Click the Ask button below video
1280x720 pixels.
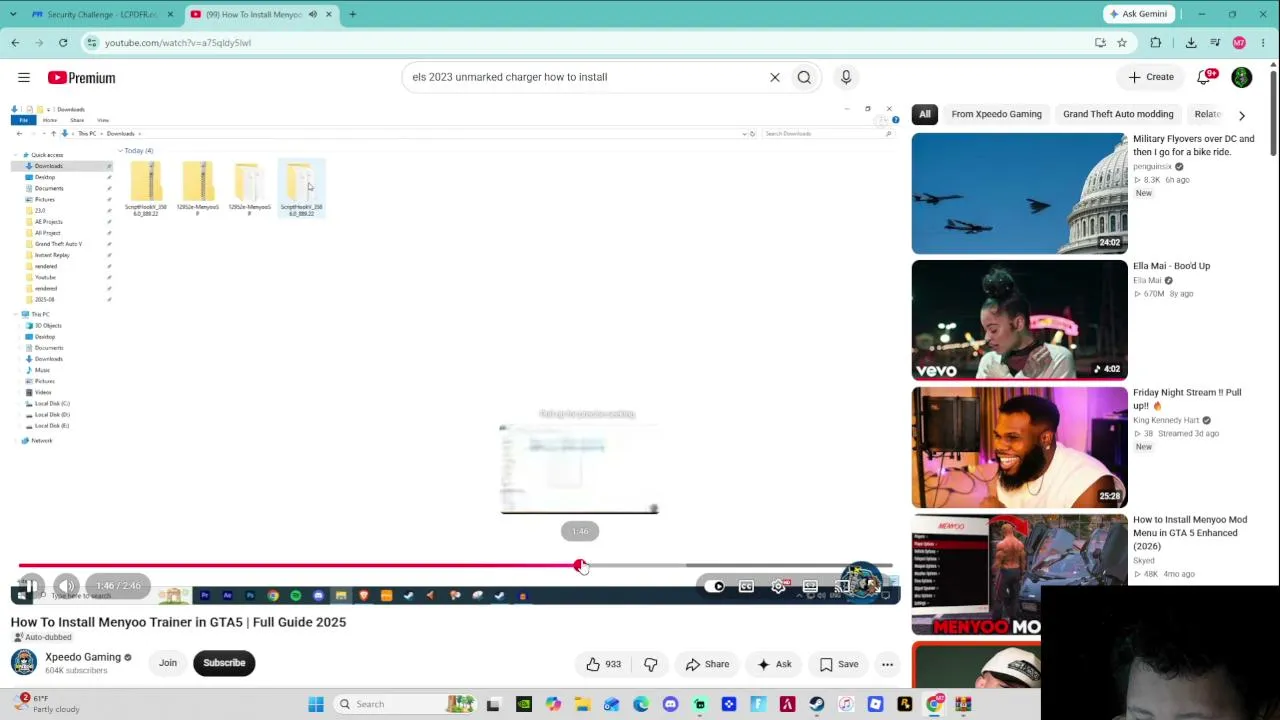point(774,664)
